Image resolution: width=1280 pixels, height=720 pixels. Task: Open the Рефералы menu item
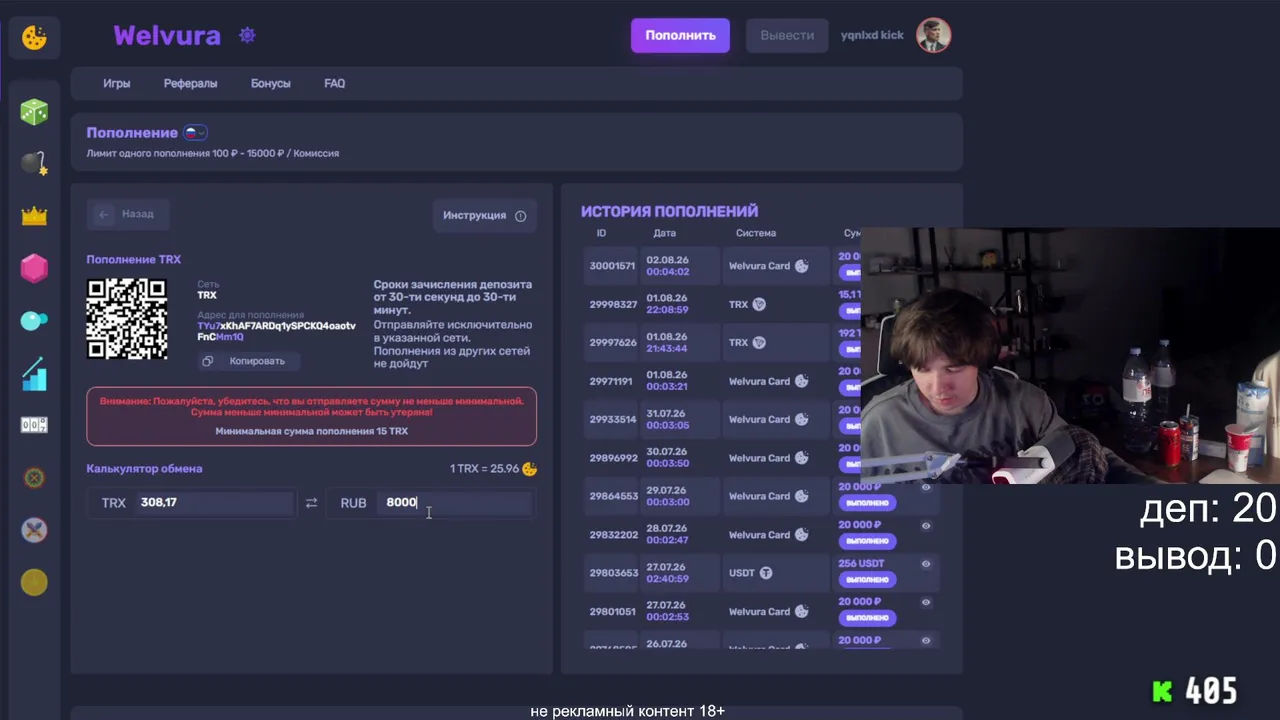pos(190,83)
